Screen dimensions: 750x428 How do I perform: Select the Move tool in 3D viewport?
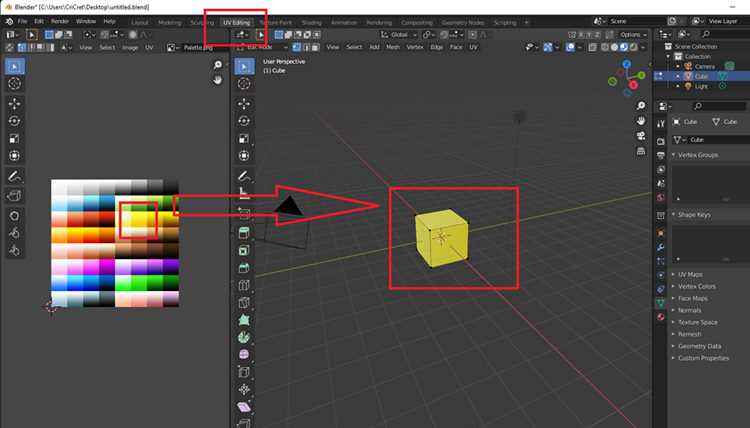244,104
